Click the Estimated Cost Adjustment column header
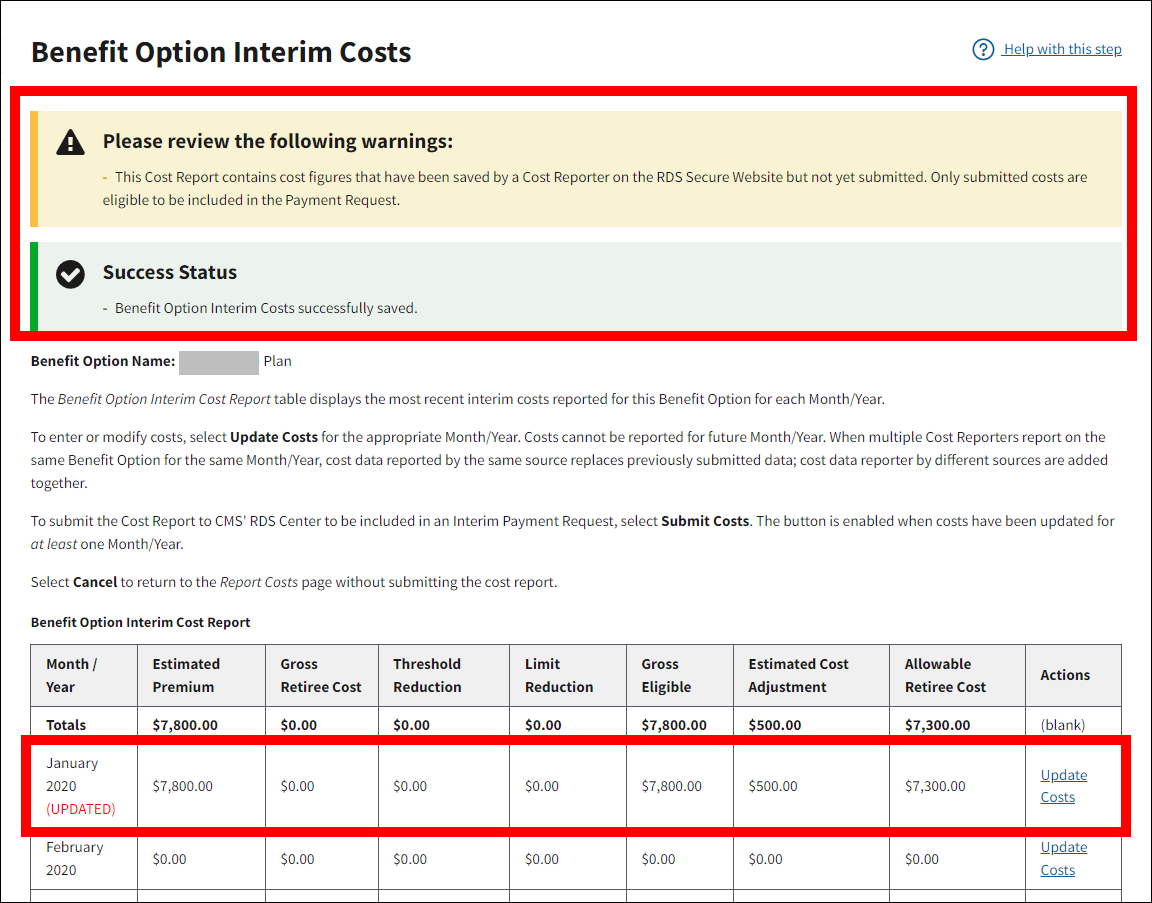The image size is (1152, 903). [798, 675]
